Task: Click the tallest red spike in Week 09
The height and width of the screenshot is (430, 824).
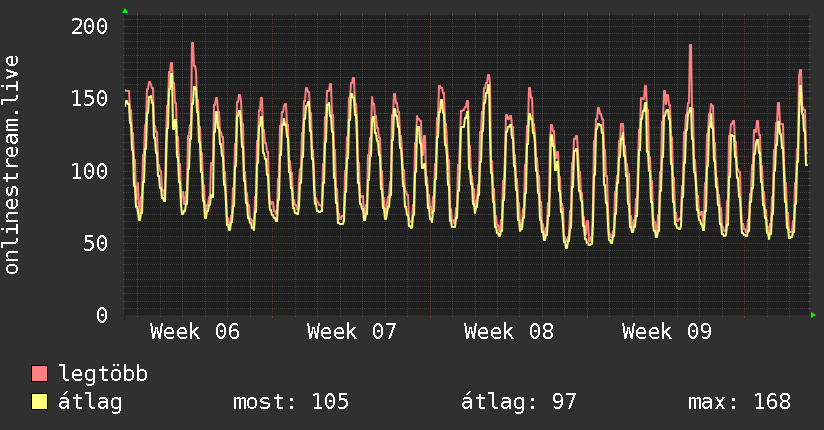Action: [x=690, y=47]
